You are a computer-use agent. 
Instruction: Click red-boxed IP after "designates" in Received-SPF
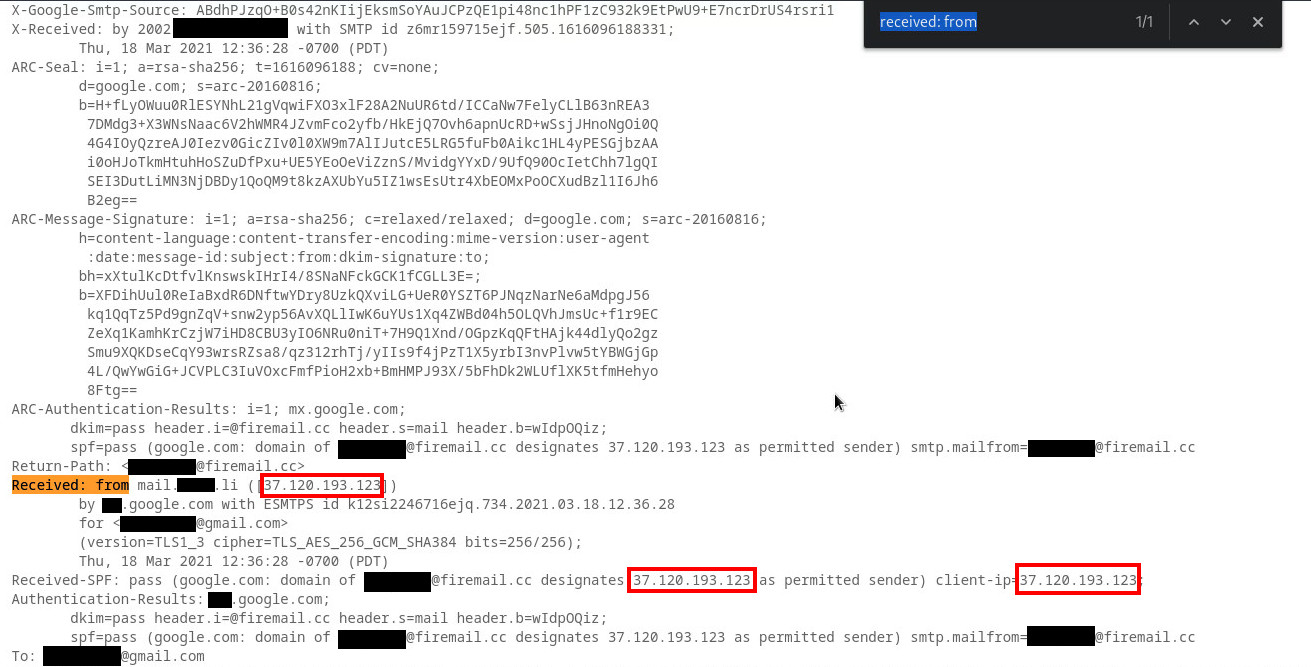[691, 580]
